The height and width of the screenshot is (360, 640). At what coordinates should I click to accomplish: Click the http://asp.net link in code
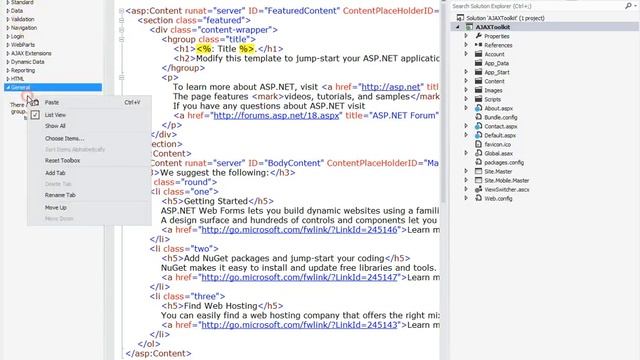tap(391, 87)
